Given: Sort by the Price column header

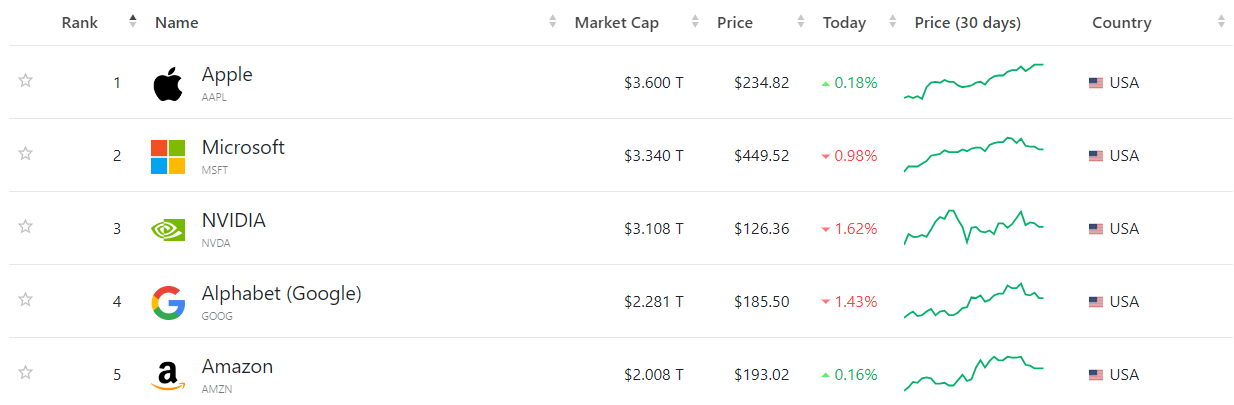Looking at the screenshot, I should (x=735, y=22).
